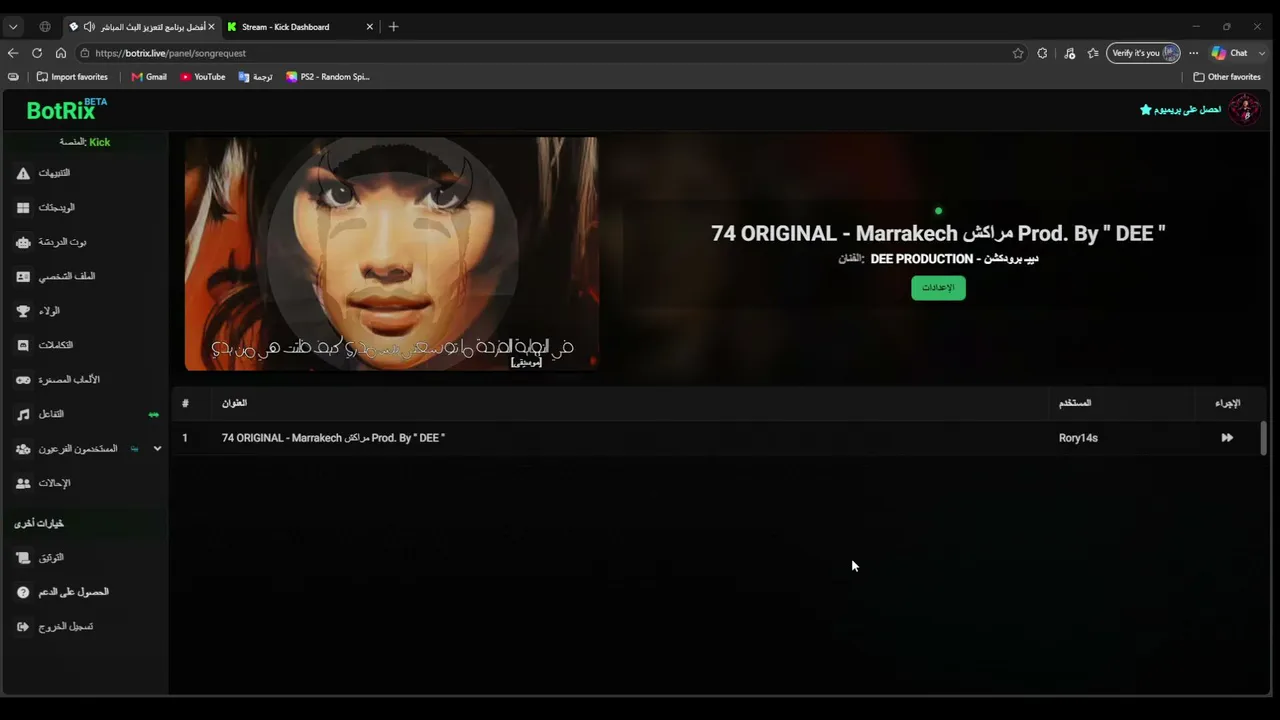Image resolution: width=1280 pixels, height=720 pixels.
Task: Go to browser home page icon
Action: point(61,53)
